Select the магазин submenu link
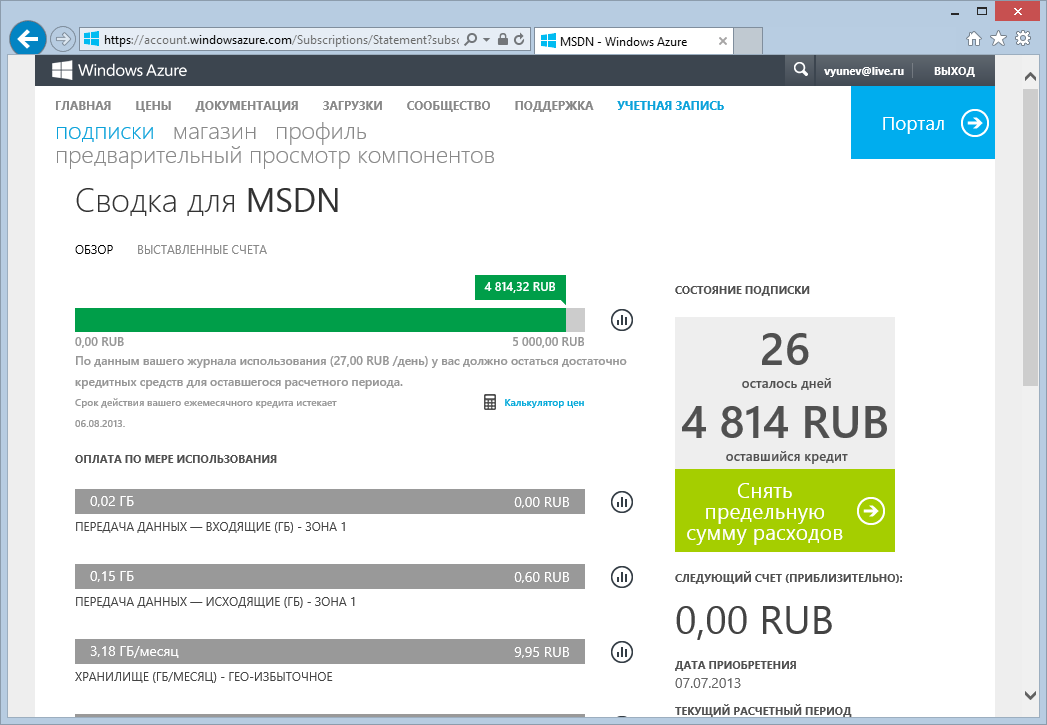The width and height of the screenshot is (1047, 725). [214, 132]
